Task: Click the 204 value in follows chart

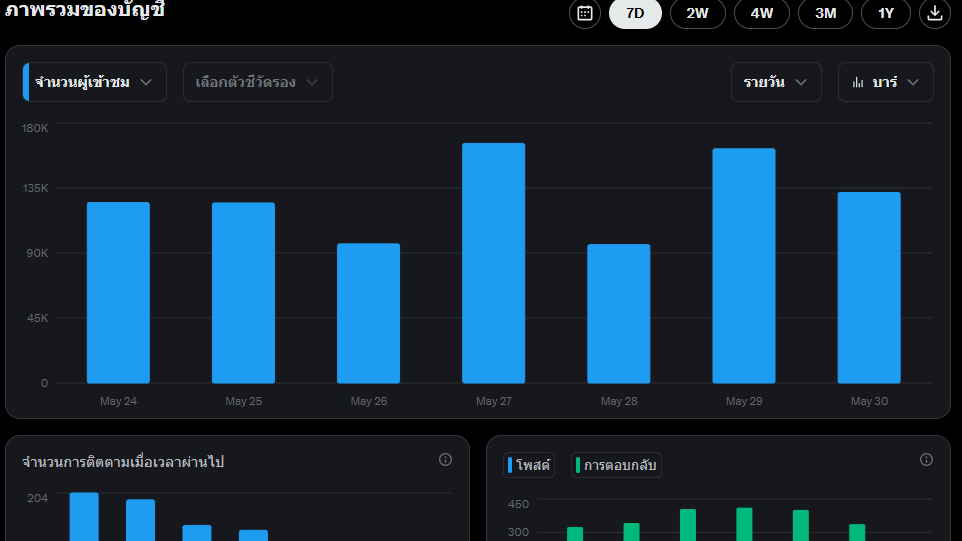Action: [37, 498]
